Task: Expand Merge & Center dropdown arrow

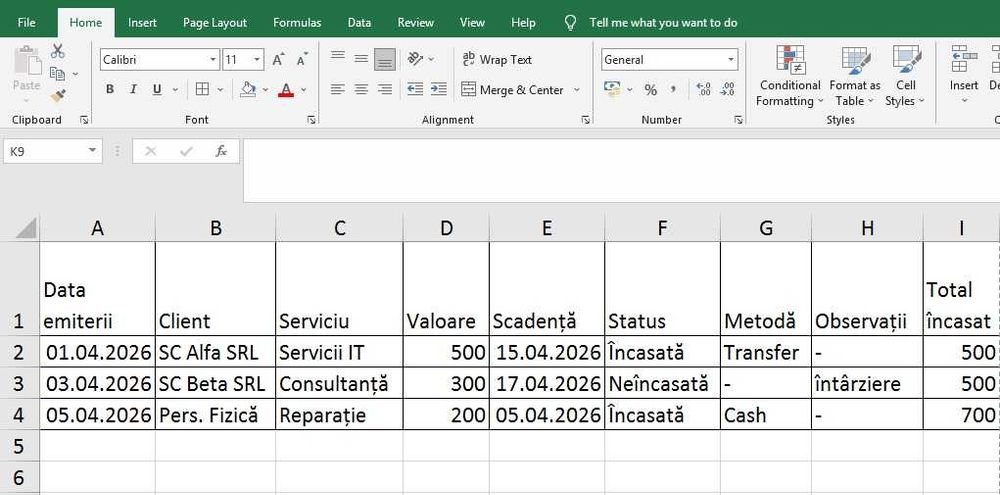Action: pos(577,89)
